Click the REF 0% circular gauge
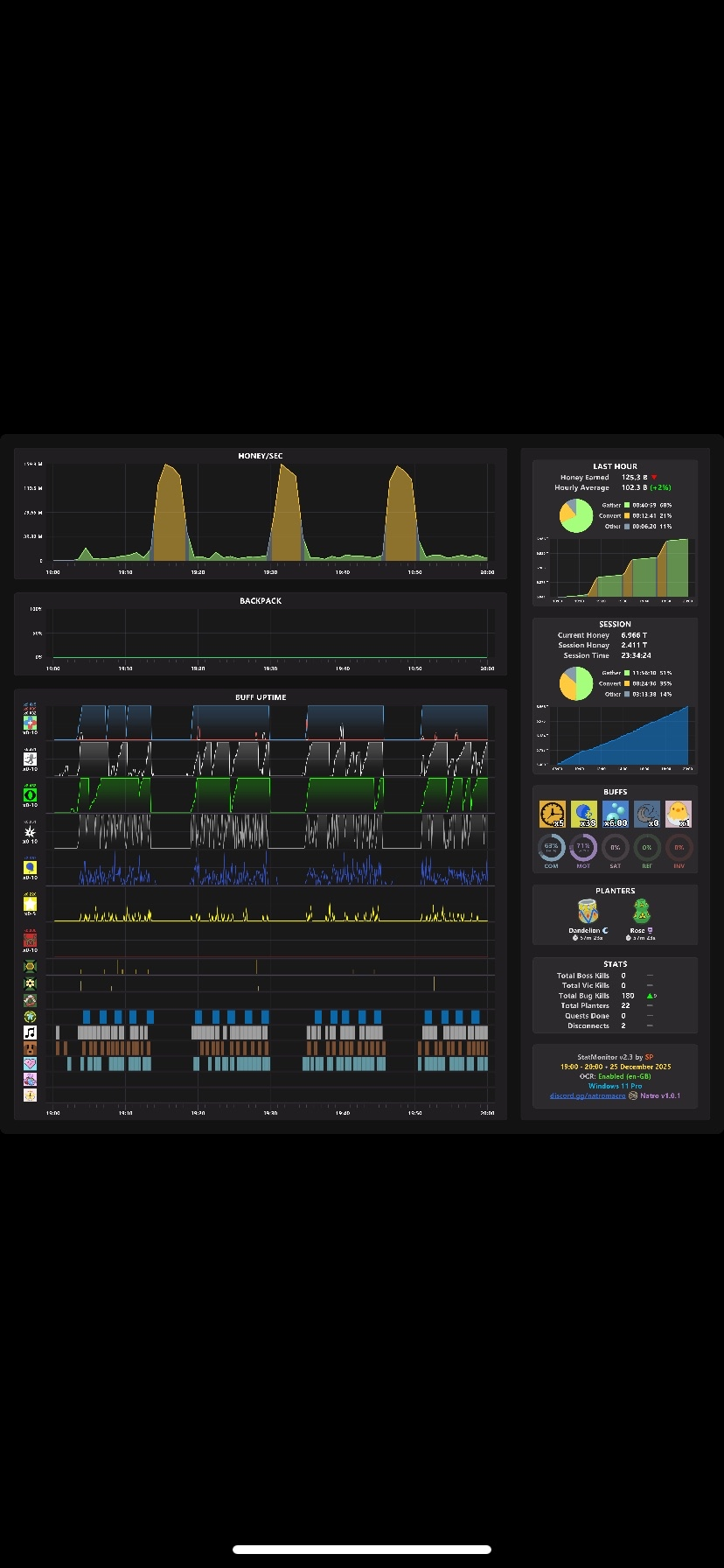Viewport: 724px width, 1568px height. pyautogui.click(x=647, y=848)
